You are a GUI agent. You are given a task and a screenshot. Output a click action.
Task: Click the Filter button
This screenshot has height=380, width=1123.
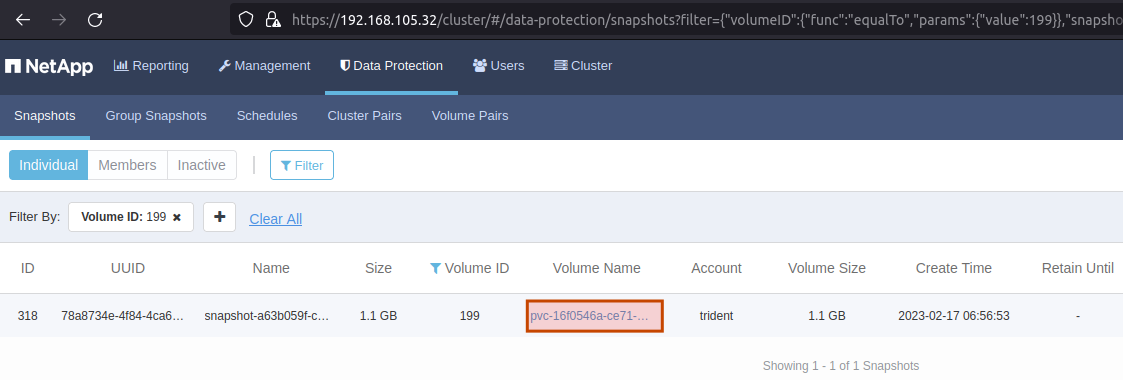point(302,165)
